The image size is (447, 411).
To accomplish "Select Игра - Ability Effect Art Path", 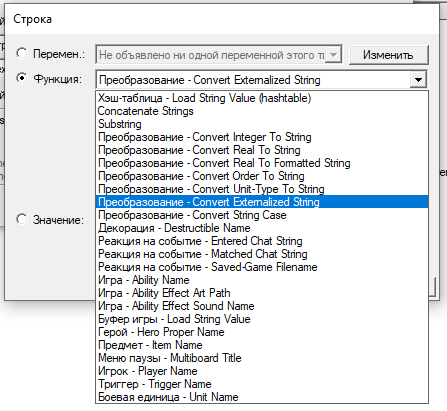I will point(262,293).
